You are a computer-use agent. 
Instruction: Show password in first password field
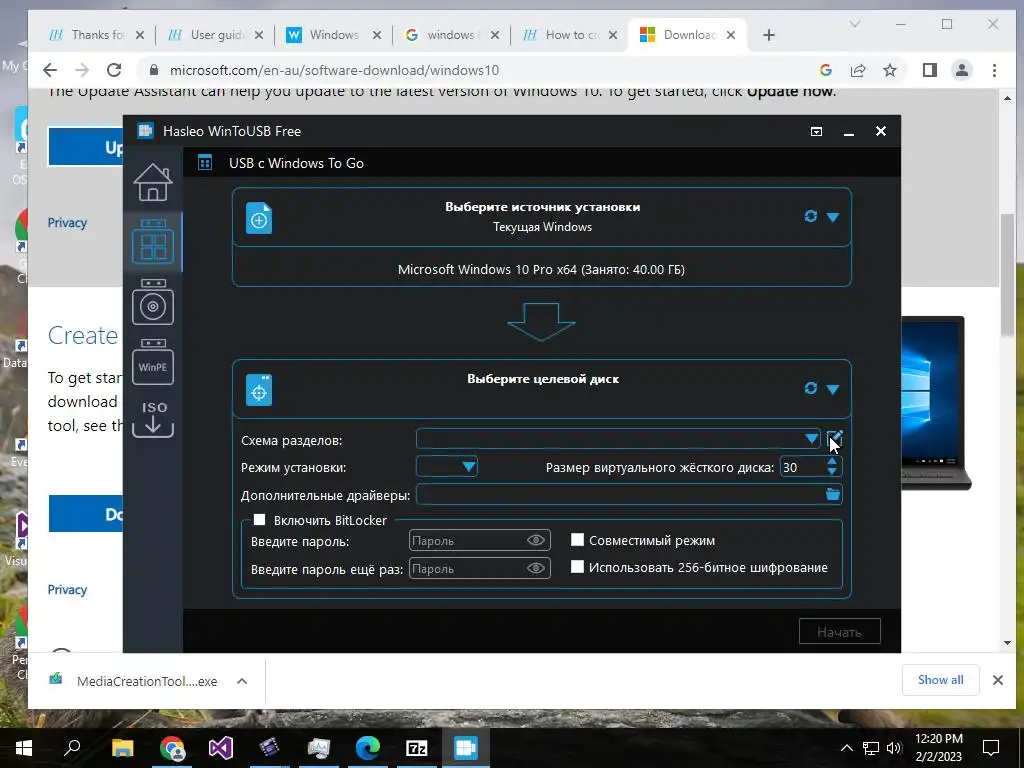pos(536,540)
